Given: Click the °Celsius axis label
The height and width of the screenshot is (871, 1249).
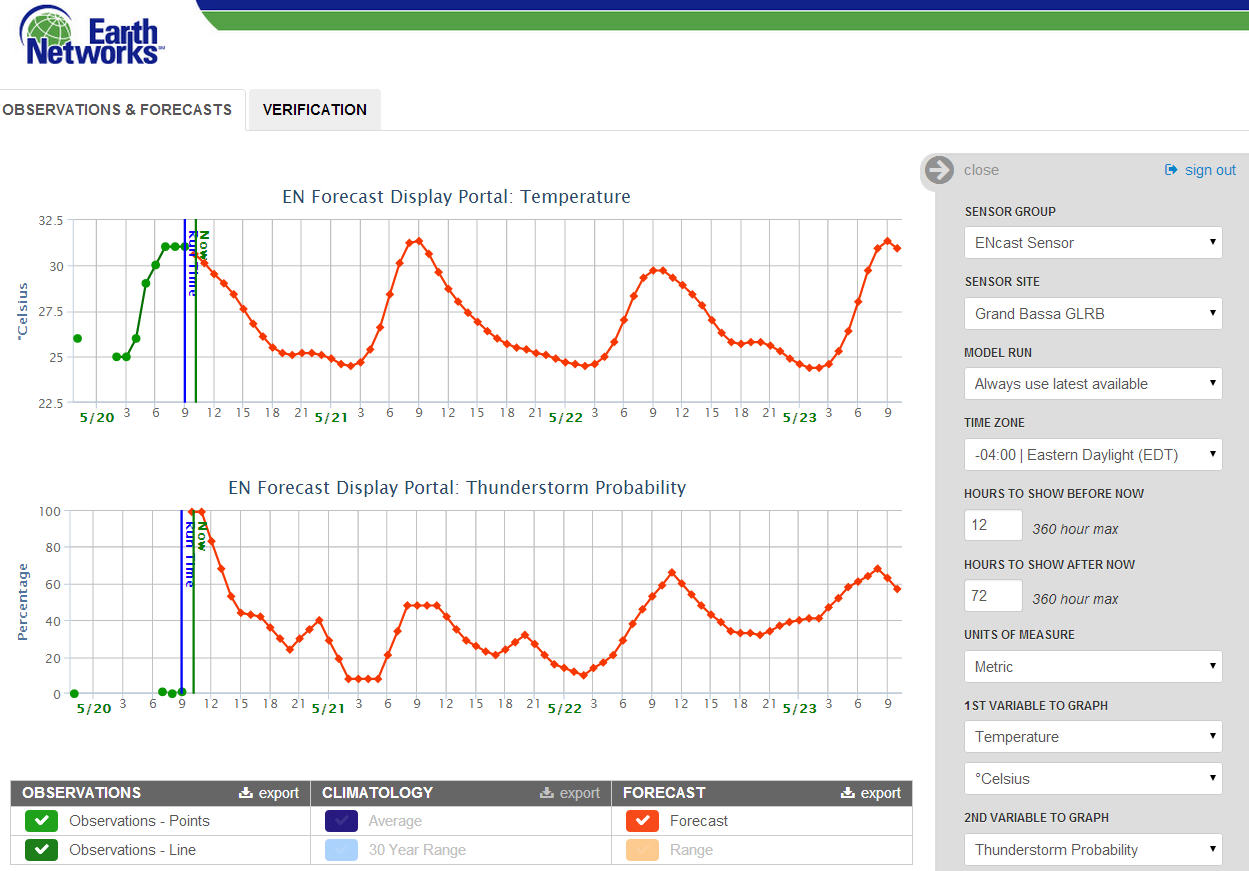Looking at the screenshot, I should 23,312.
